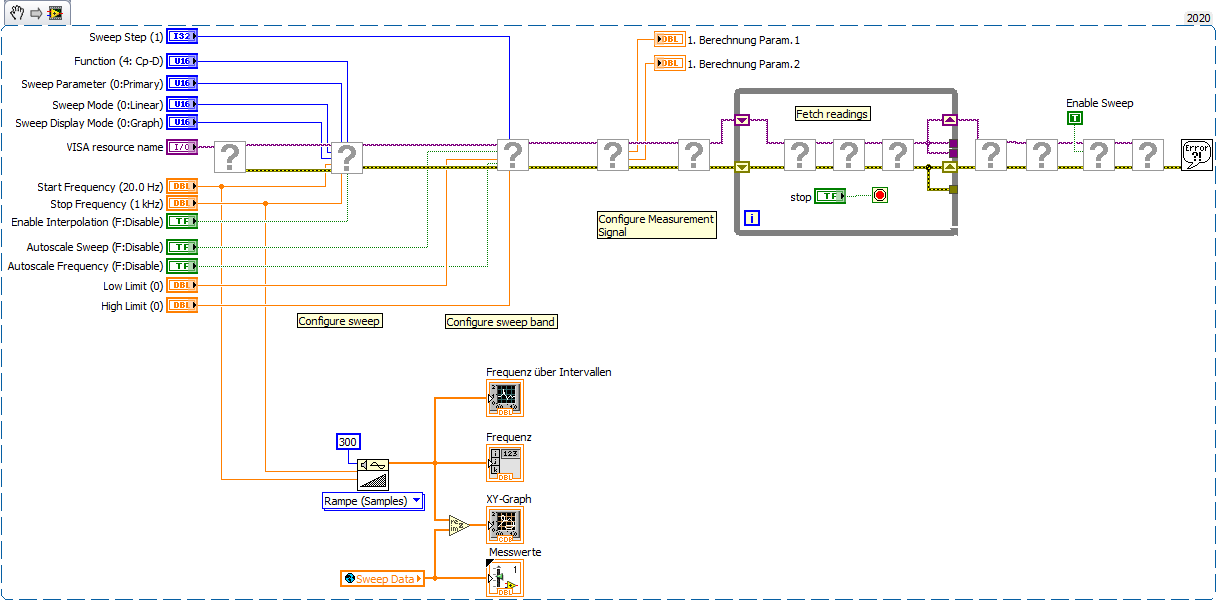Select the Start Frequency DBL terminal
Image resolution: width=1217 pixels, height=601 pixels.
pyautogui.click(x=182, y=186)
